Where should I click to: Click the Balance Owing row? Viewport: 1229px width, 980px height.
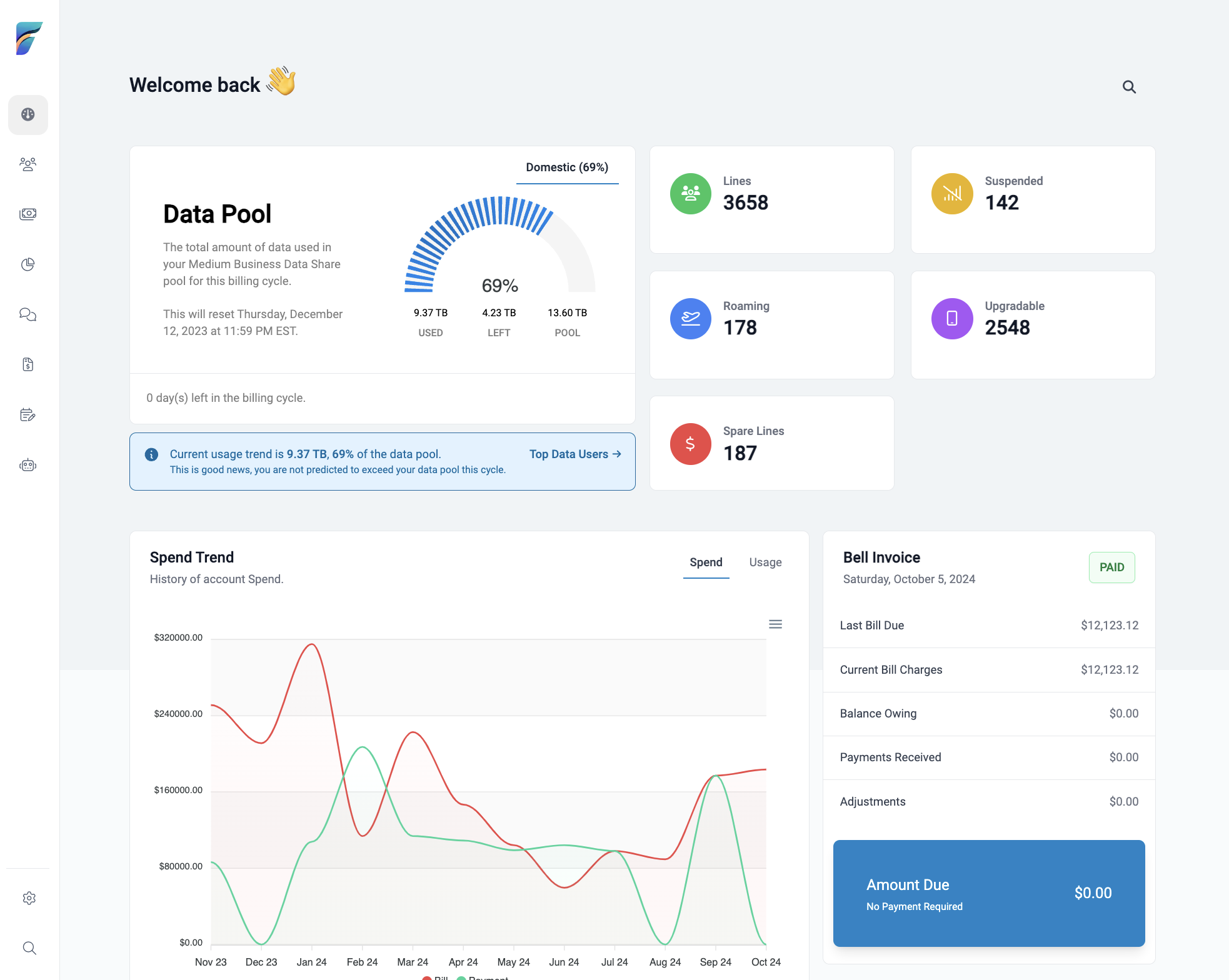pyautogui.click(x=989, y=714)
